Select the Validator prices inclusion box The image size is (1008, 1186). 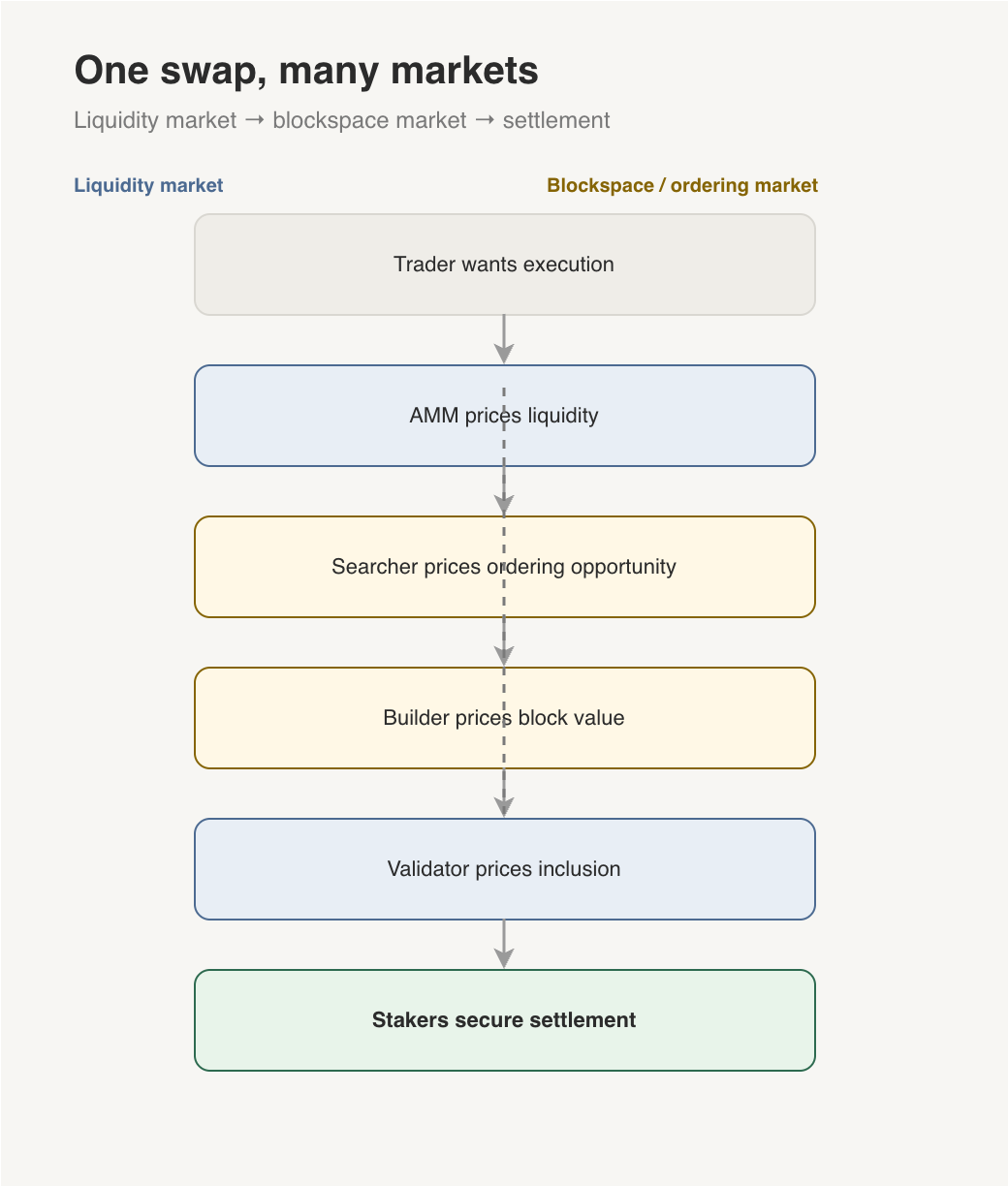point(505,869)
